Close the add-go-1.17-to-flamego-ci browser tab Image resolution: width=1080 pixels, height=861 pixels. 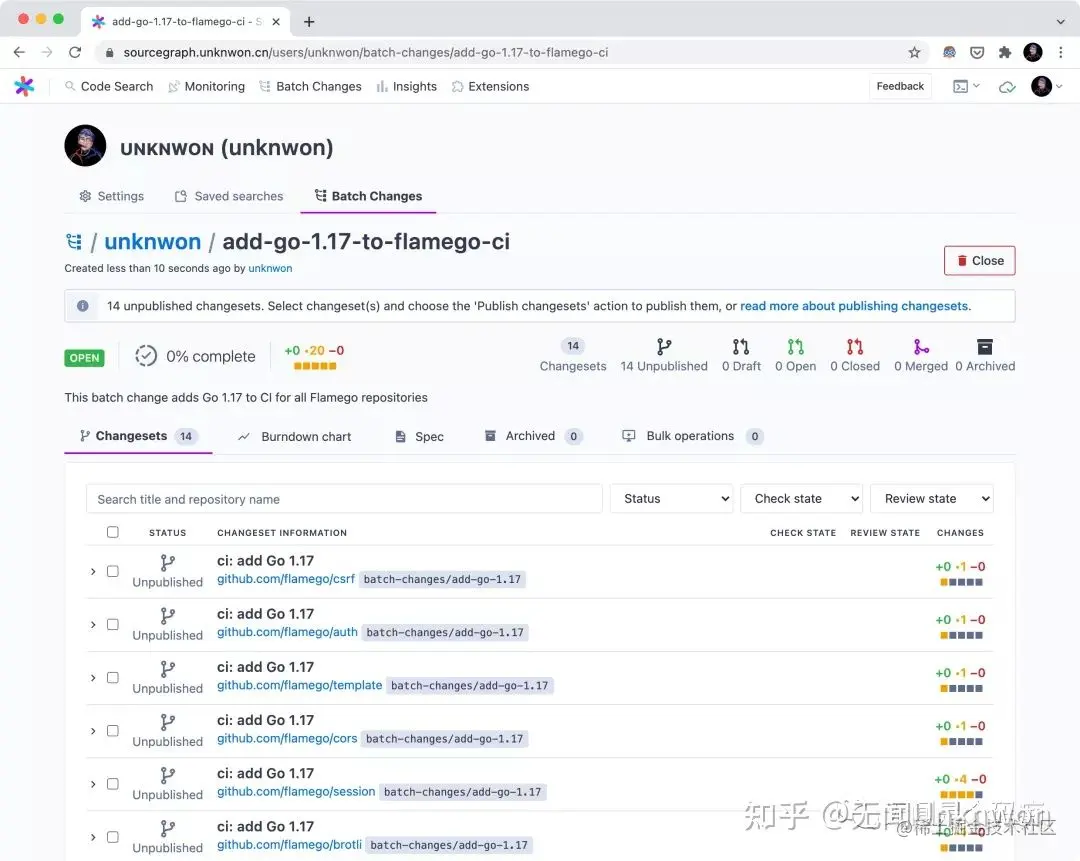point(276,21)
